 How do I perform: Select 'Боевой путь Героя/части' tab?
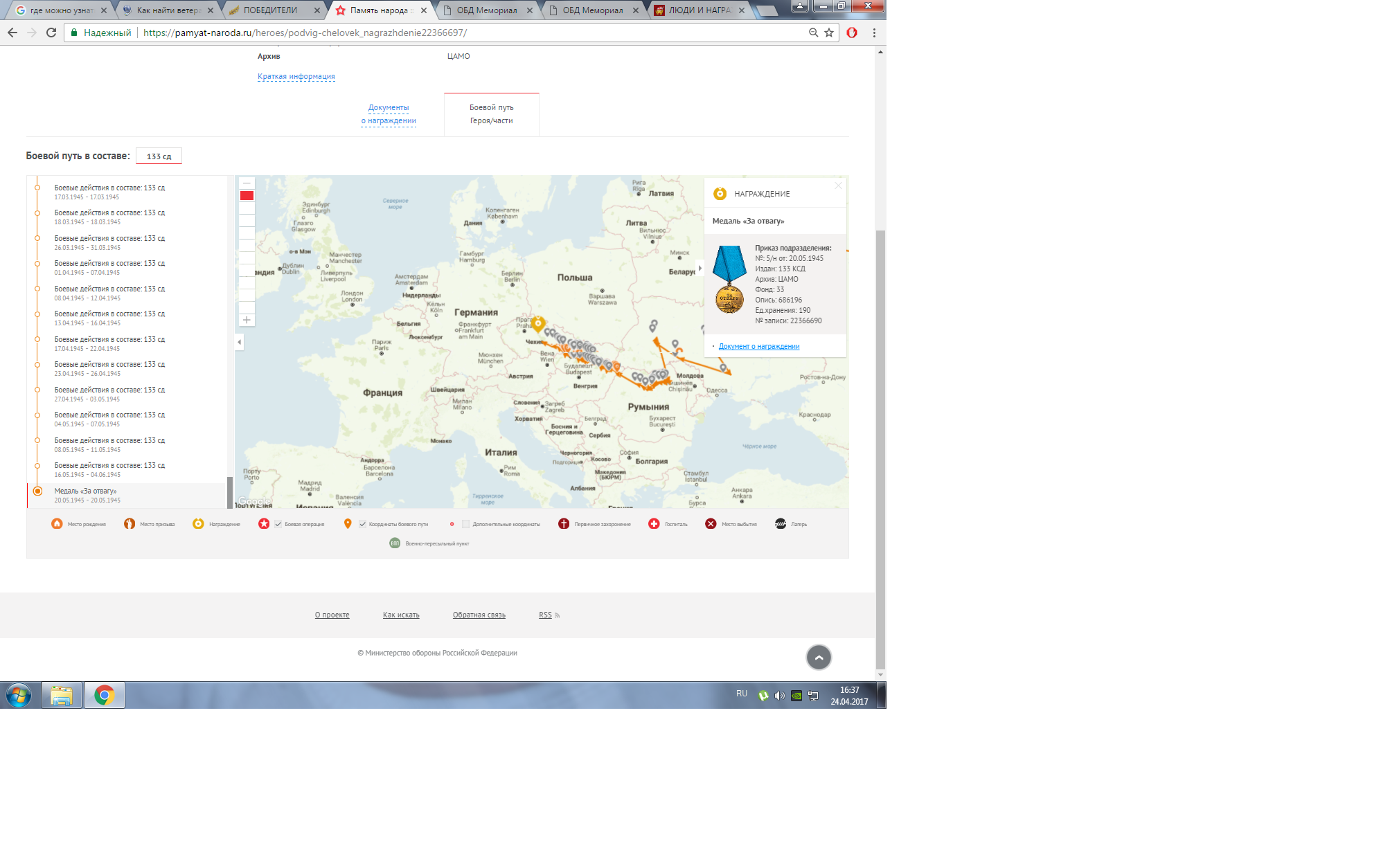pyautogui.click(x=491, y=114)
